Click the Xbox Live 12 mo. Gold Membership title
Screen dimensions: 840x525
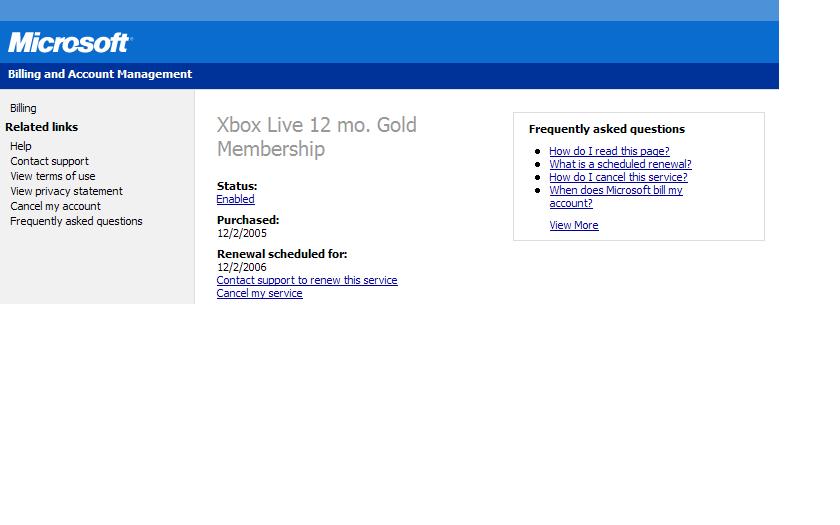[x=317, y=137]
